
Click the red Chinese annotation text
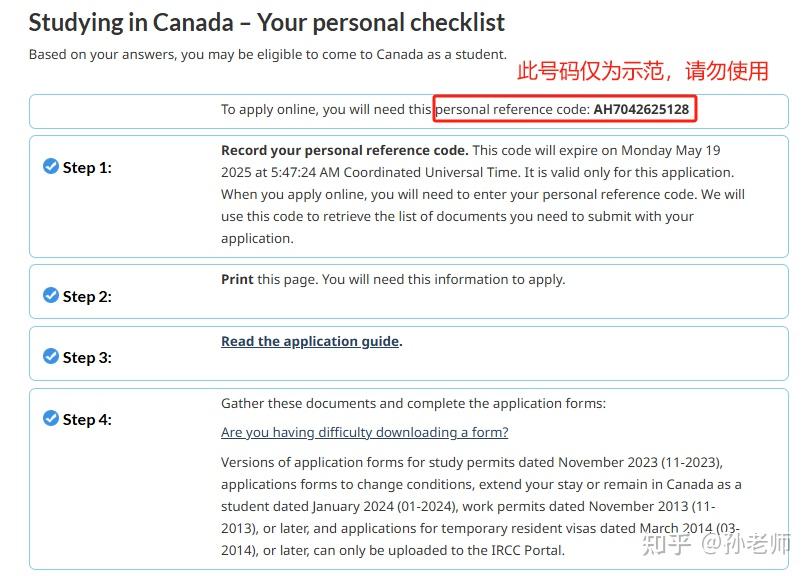pyautogui.click(x=642, y=71)
